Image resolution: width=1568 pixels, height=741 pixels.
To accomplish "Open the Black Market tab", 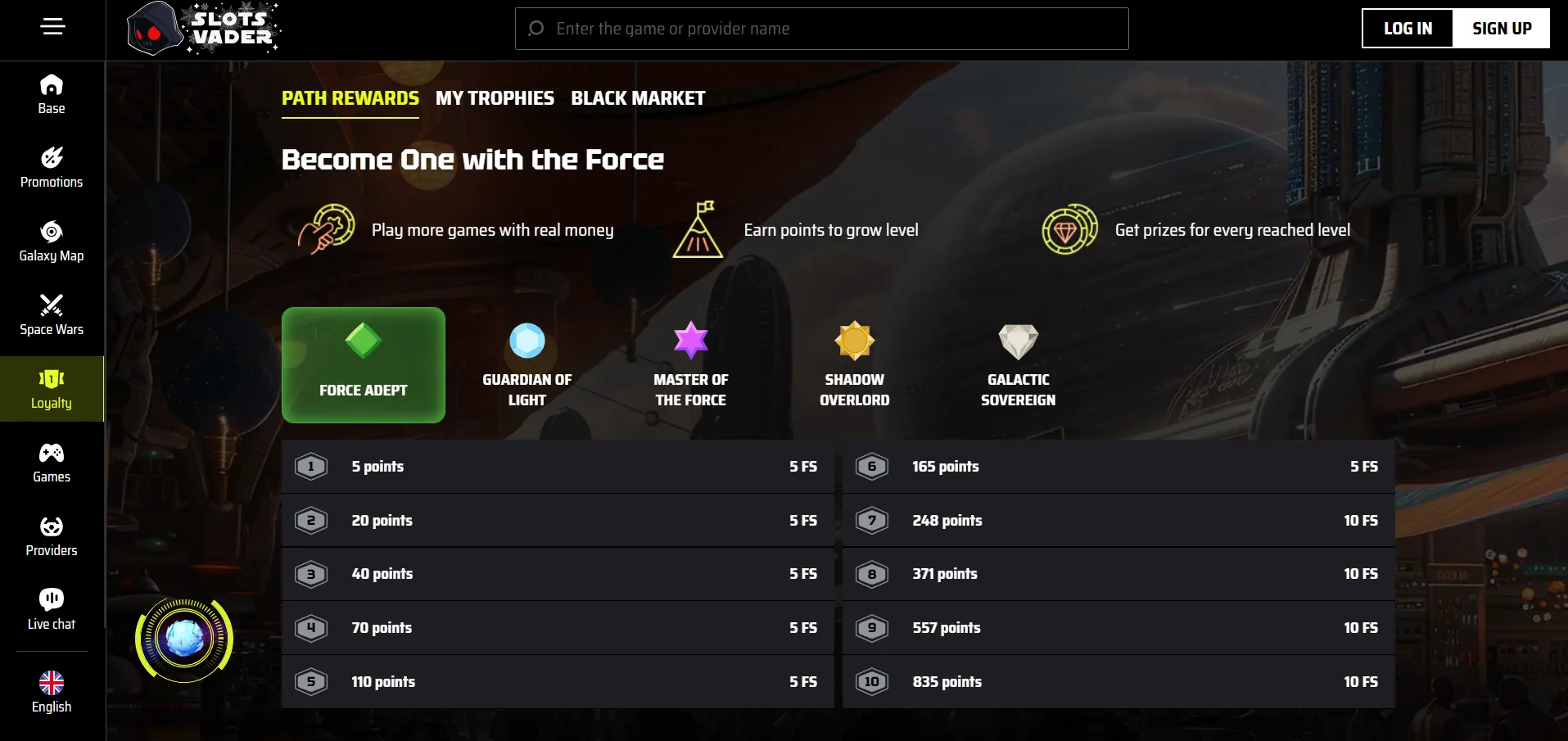I will (638, 98).
